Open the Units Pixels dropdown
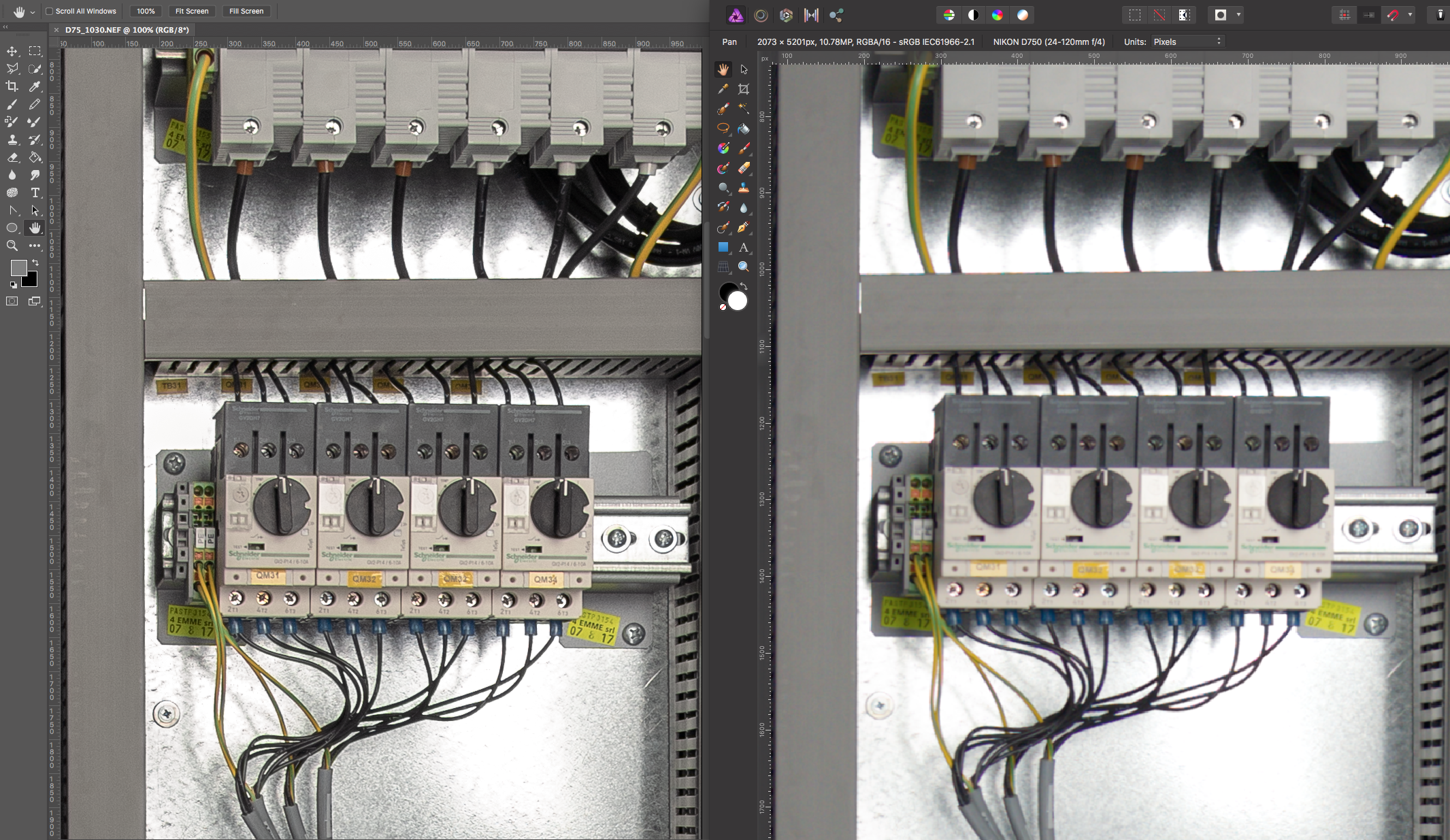Image resolution: width=1450 pixels, height=840 pixels. 1187,41
